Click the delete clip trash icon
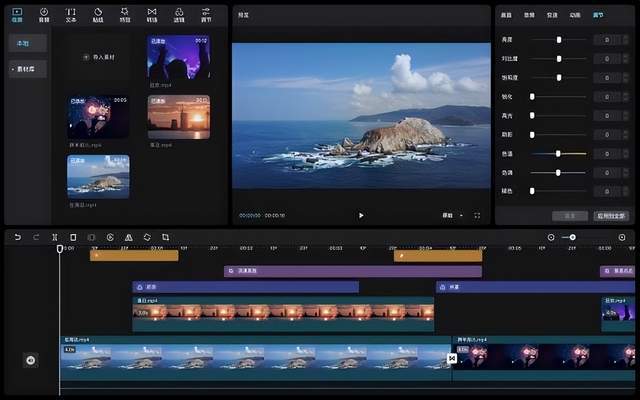The height and width of the screenshot is (400, 640). pos(73,237)
